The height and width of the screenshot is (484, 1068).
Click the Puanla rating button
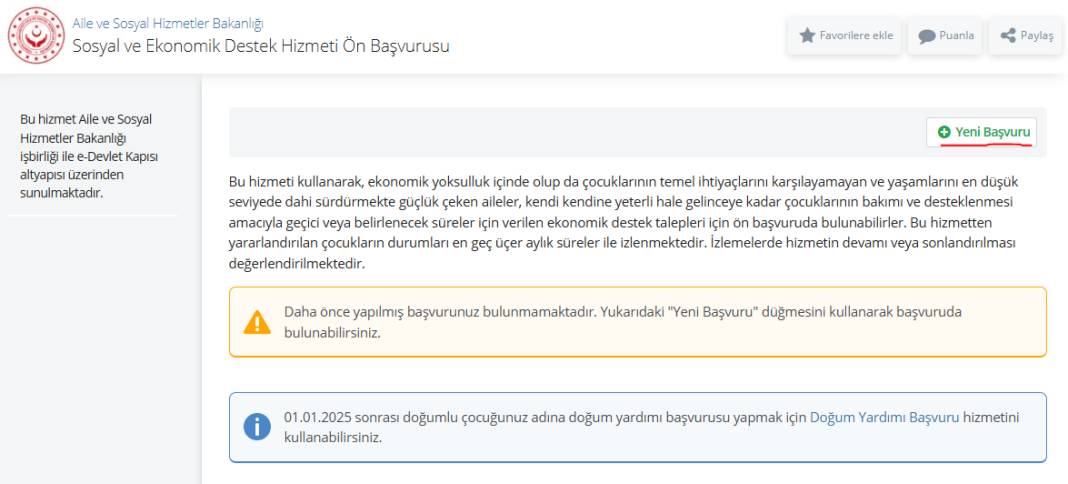945,35
